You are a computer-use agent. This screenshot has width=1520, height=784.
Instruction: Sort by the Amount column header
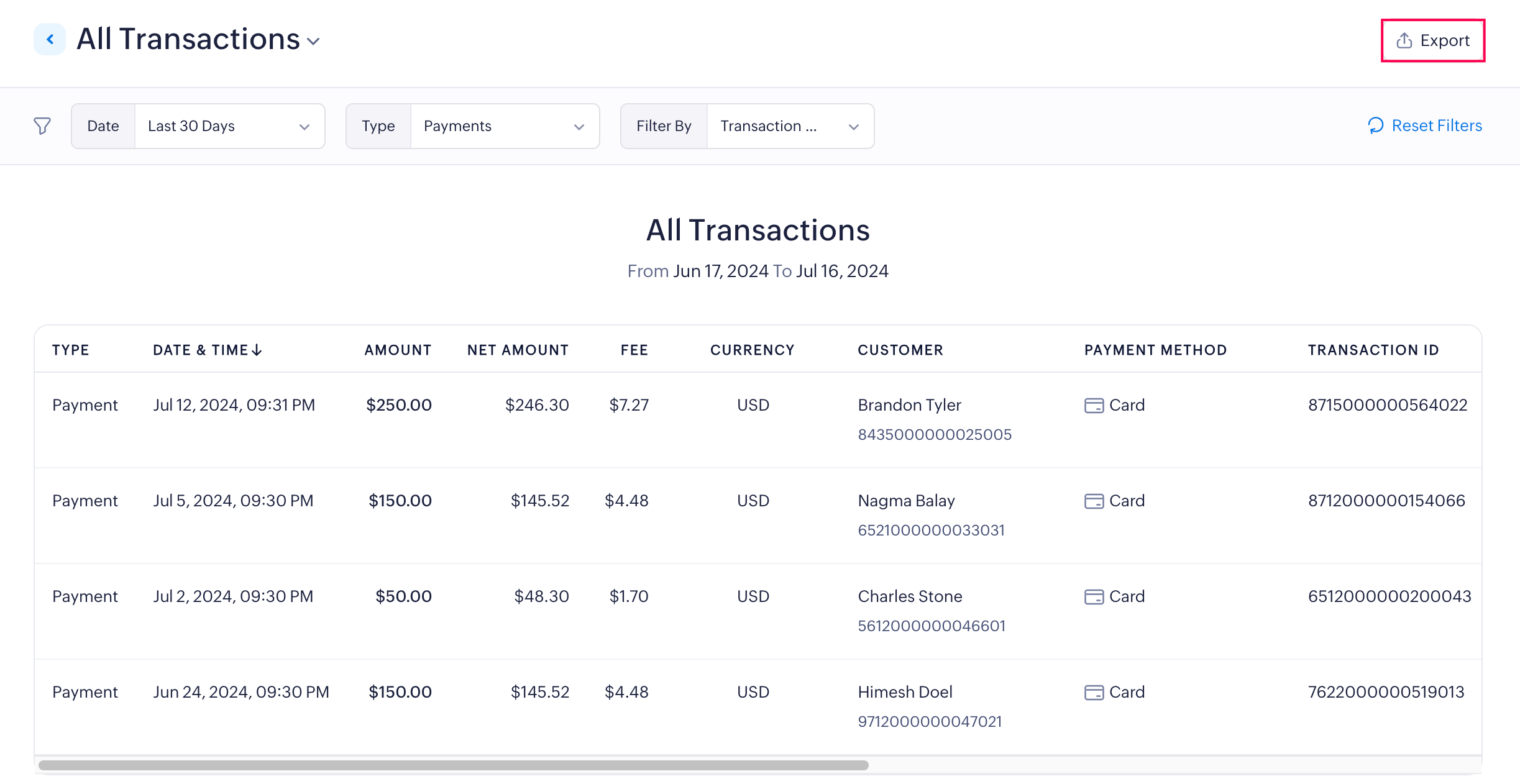point(398,350)
